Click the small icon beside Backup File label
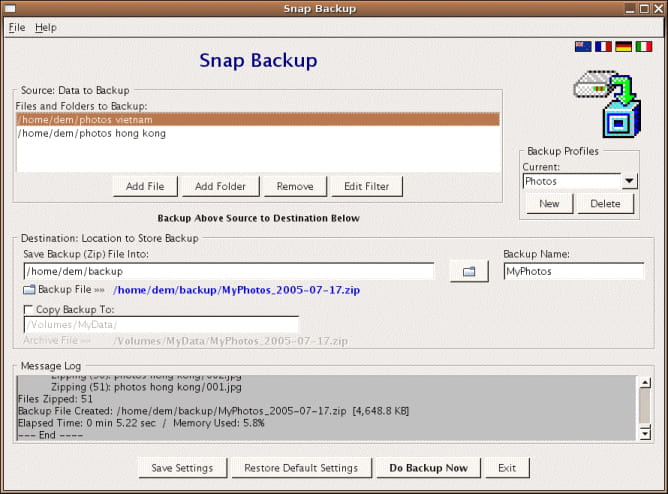668x494 pixels. coord(29,290)
